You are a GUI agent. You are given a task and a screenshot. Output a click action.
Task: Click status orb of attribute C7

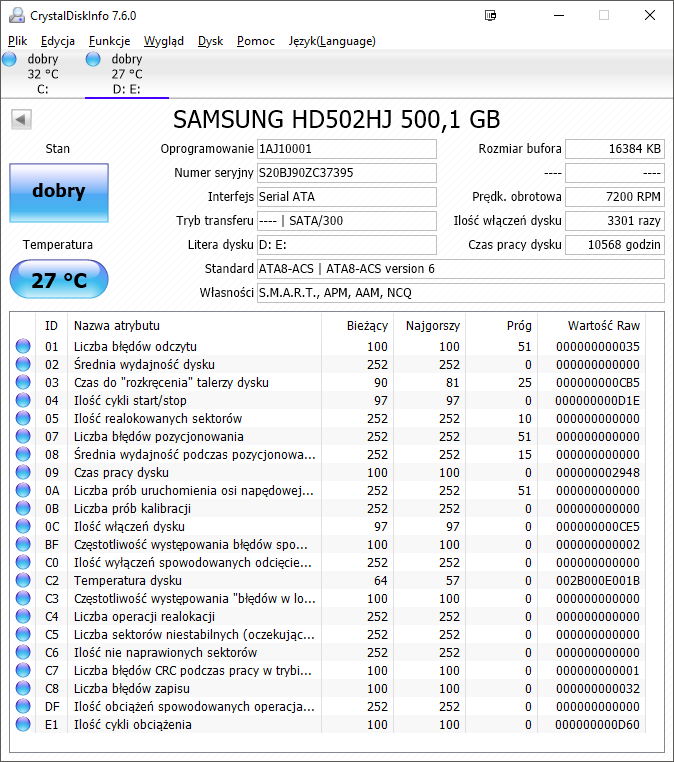tap(23, 670)
